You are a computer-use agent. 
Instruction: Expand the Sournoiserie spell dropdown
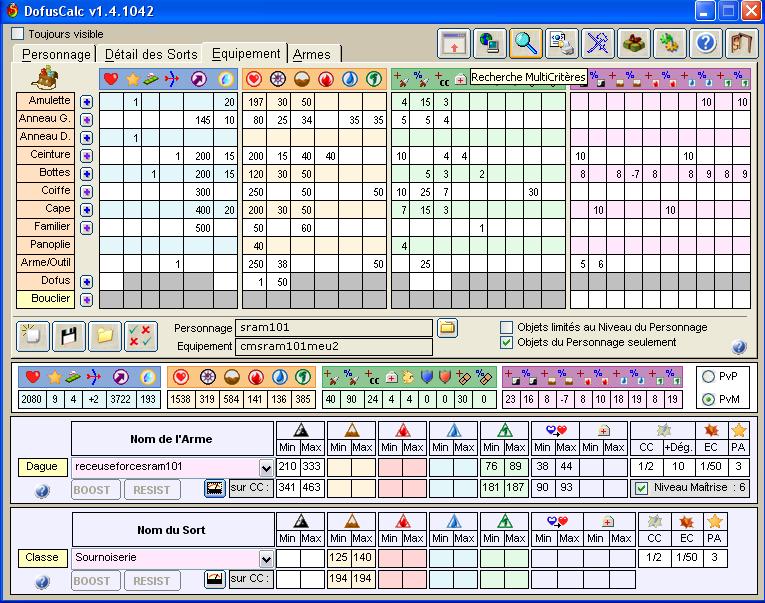(265, 558)
